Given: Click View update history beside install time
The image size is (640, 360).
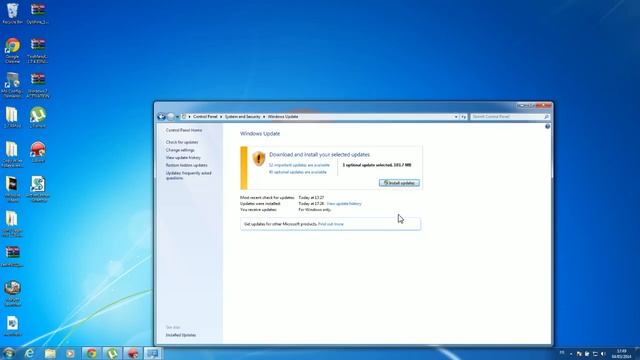Looking at the screenshot, I should 344,204.
